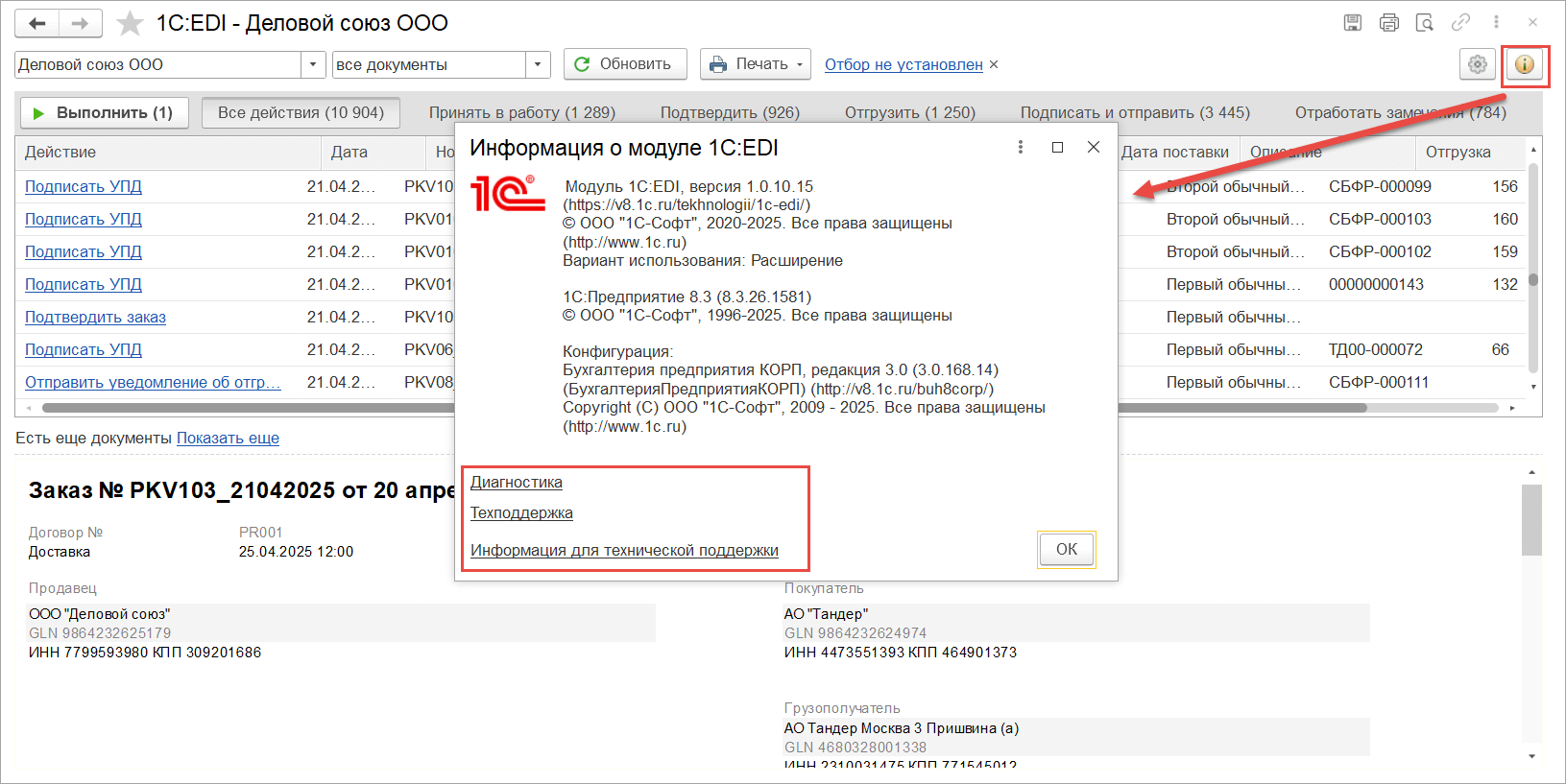Expand the Печать button dropdown
Viewport: 1566px width, 784px height.
(x=799, y=64)
